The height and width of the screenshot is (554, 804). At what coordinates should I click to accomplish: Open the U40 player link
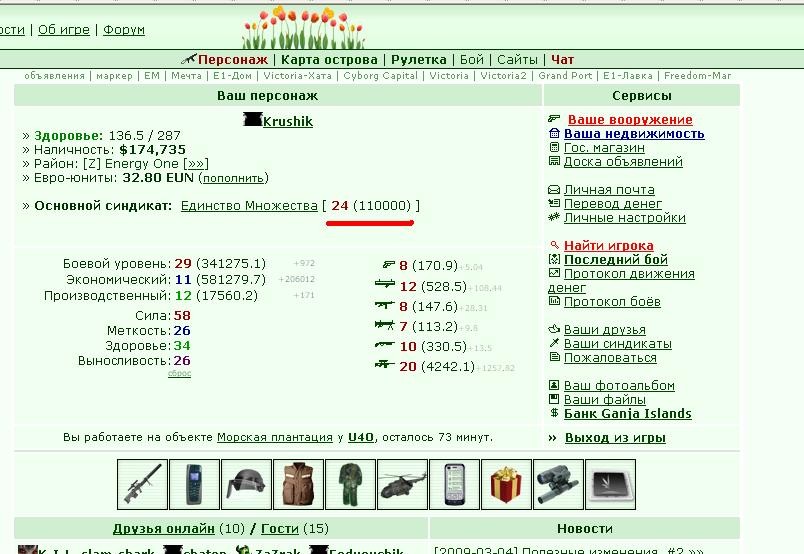pos(361,438)
